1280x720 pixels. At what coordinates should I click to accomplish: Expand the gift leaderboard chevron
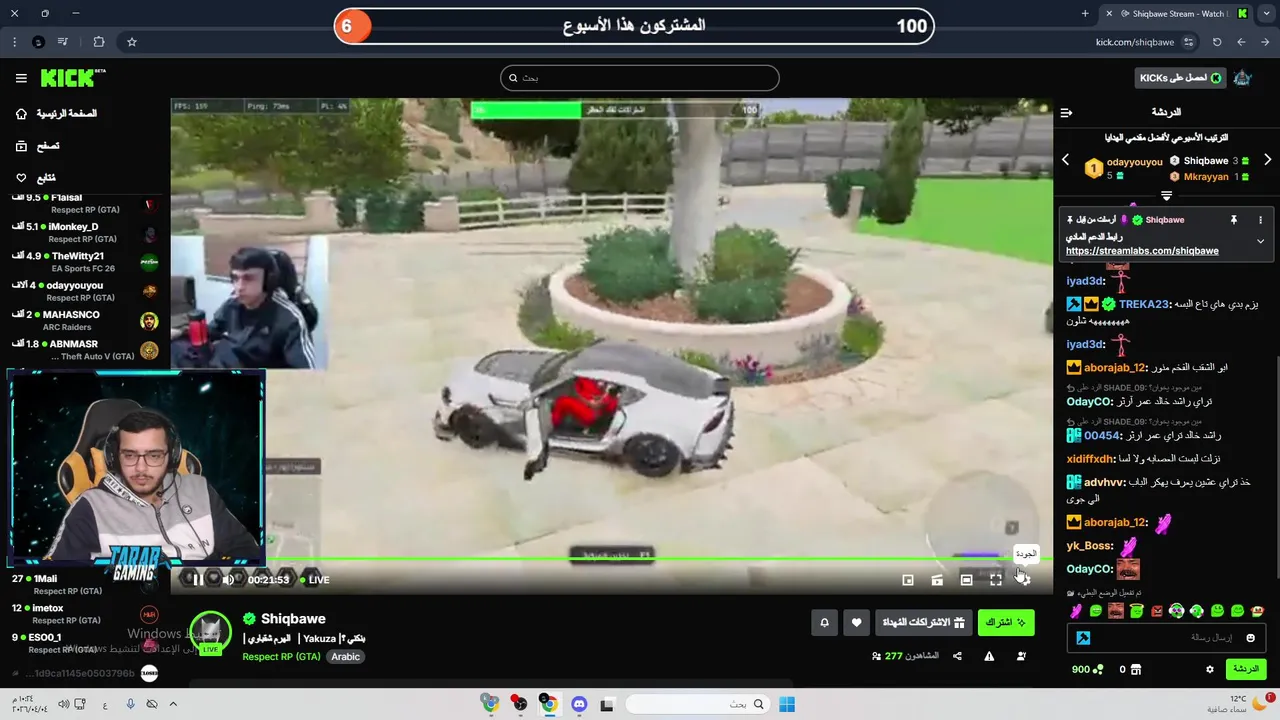click(1166, 196)
